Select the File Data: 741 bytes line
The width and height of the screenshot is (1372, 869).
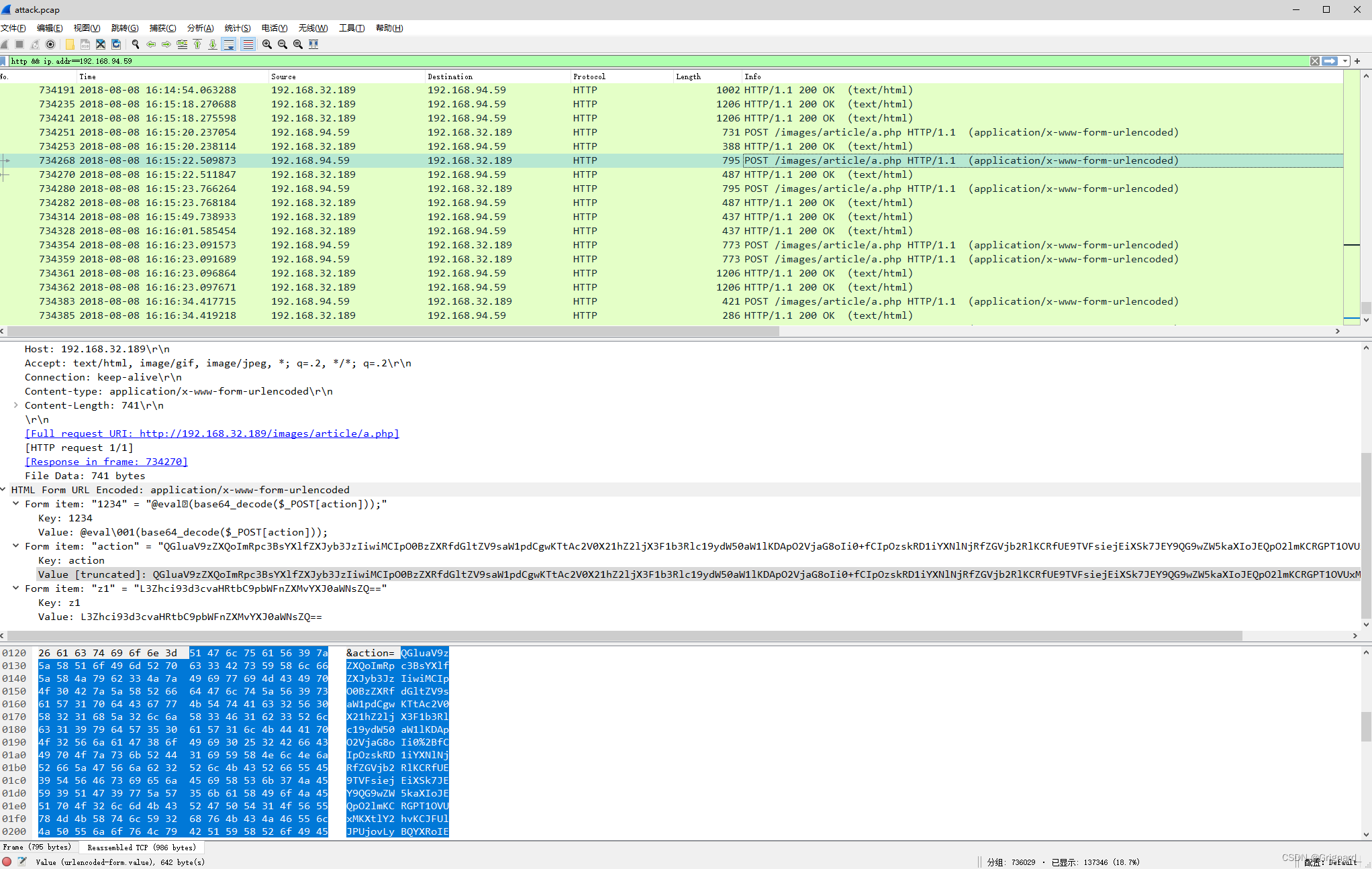85,476
